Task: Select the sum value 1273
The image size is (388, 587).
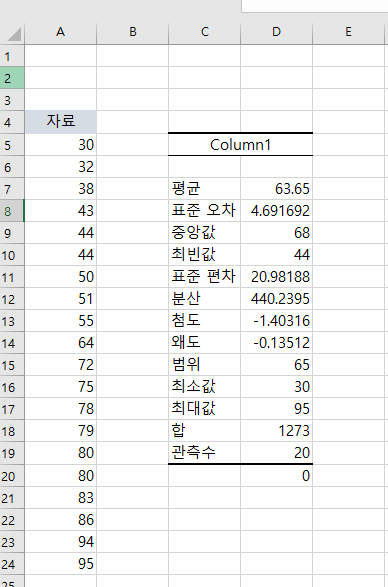Action: click(276, 432)
